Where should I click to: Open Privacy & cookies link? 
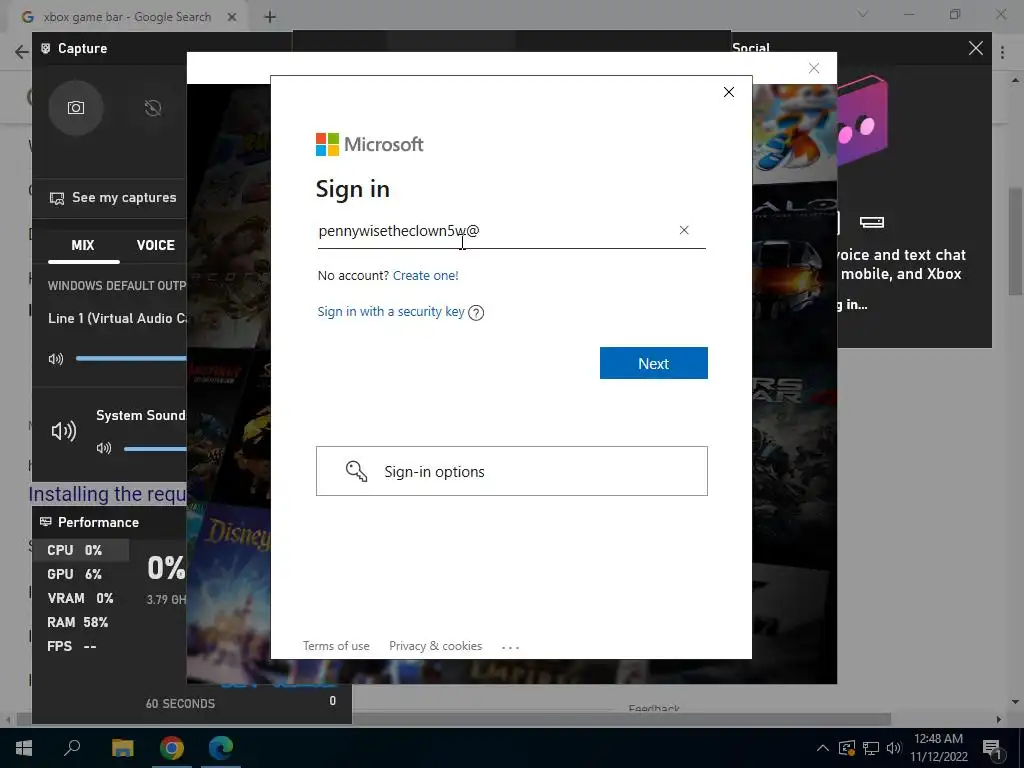point(436,646)
